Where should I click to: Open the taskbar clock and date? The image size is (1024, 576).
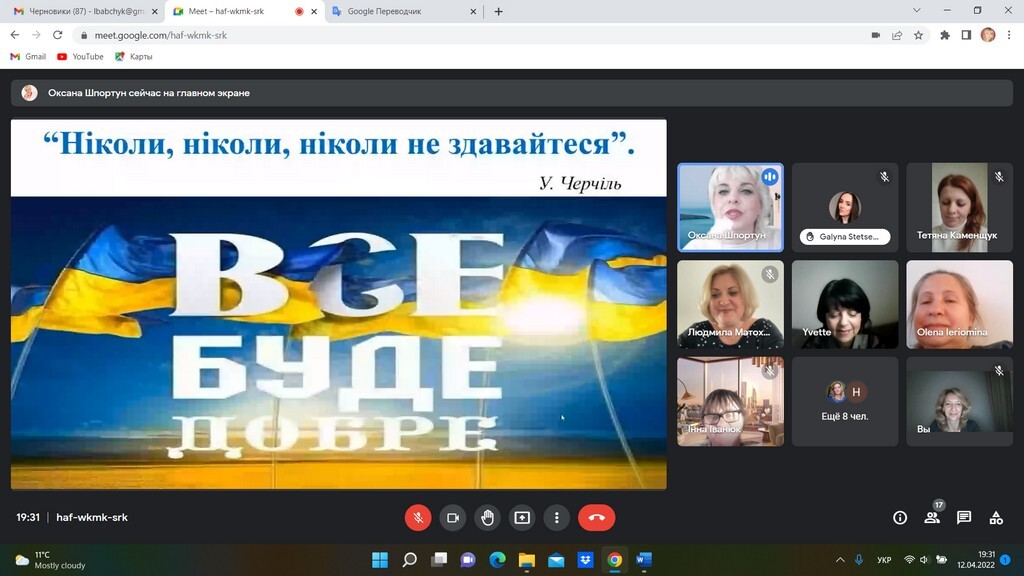tap(976, 560)
